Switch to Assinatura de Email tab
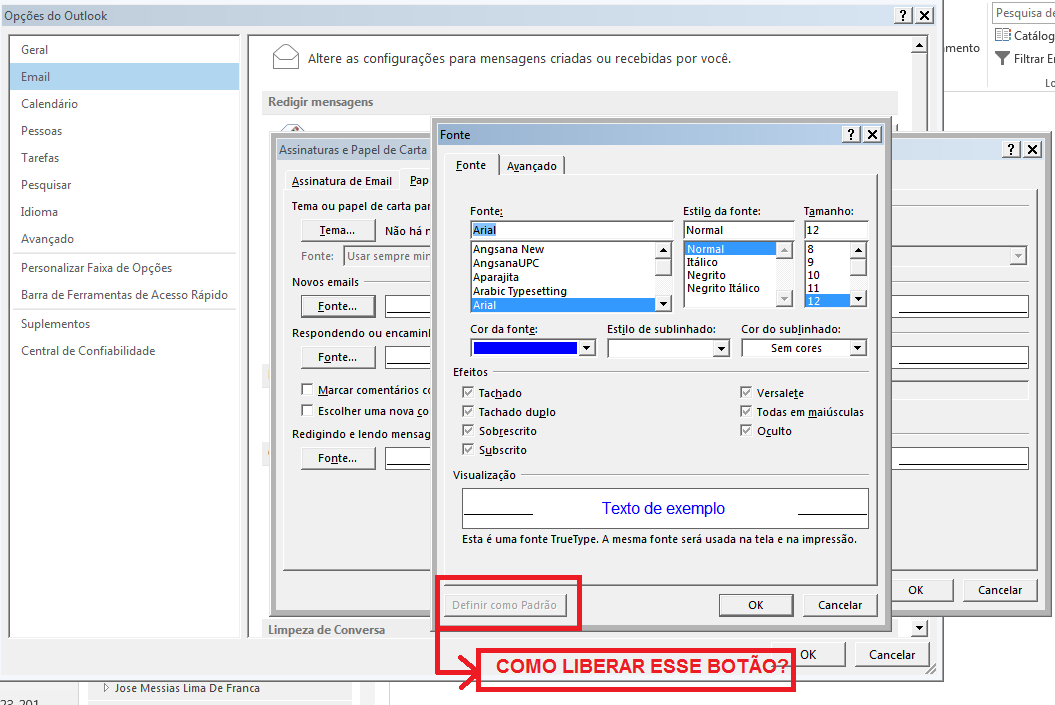Screen dimensions: 1055x705 coord(342,181)
